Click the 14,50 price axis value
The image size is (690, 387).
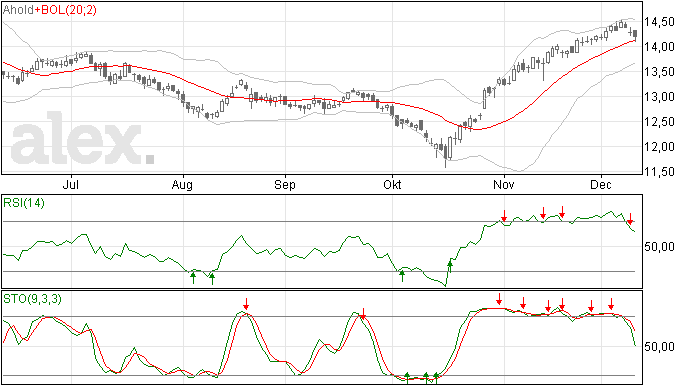click(x=659, y=22)
